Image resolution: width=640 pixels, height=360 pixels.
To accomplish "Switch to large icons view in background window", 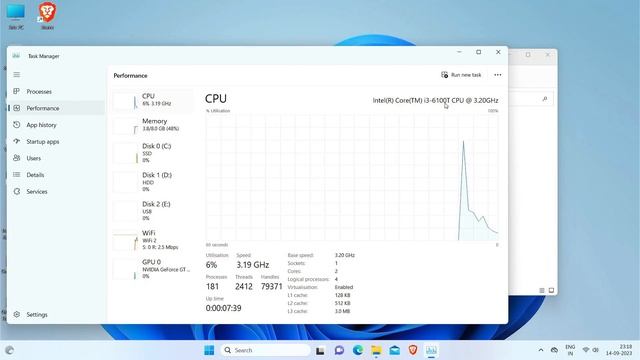I will pos(551,291).
